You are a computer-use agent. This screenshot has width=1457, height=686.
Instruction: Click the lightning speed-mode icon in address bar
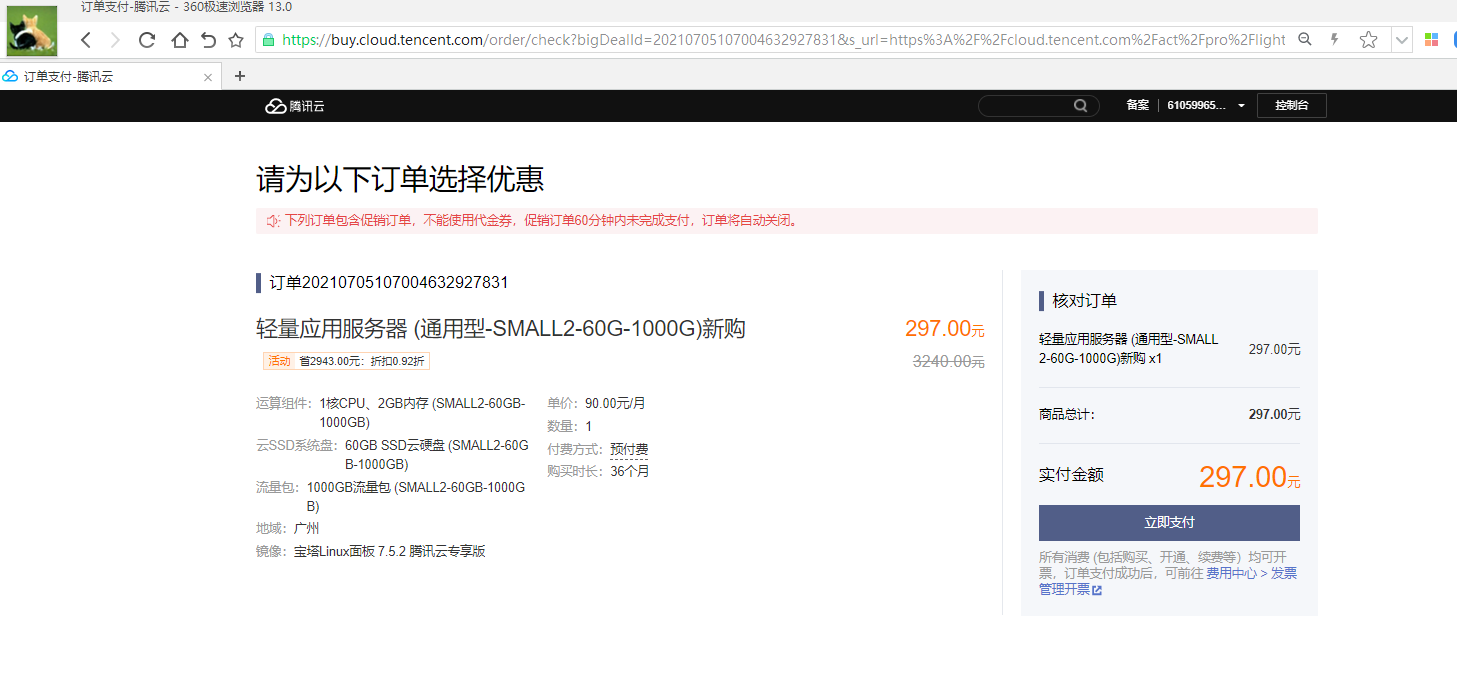click(x=1334, y=40)
